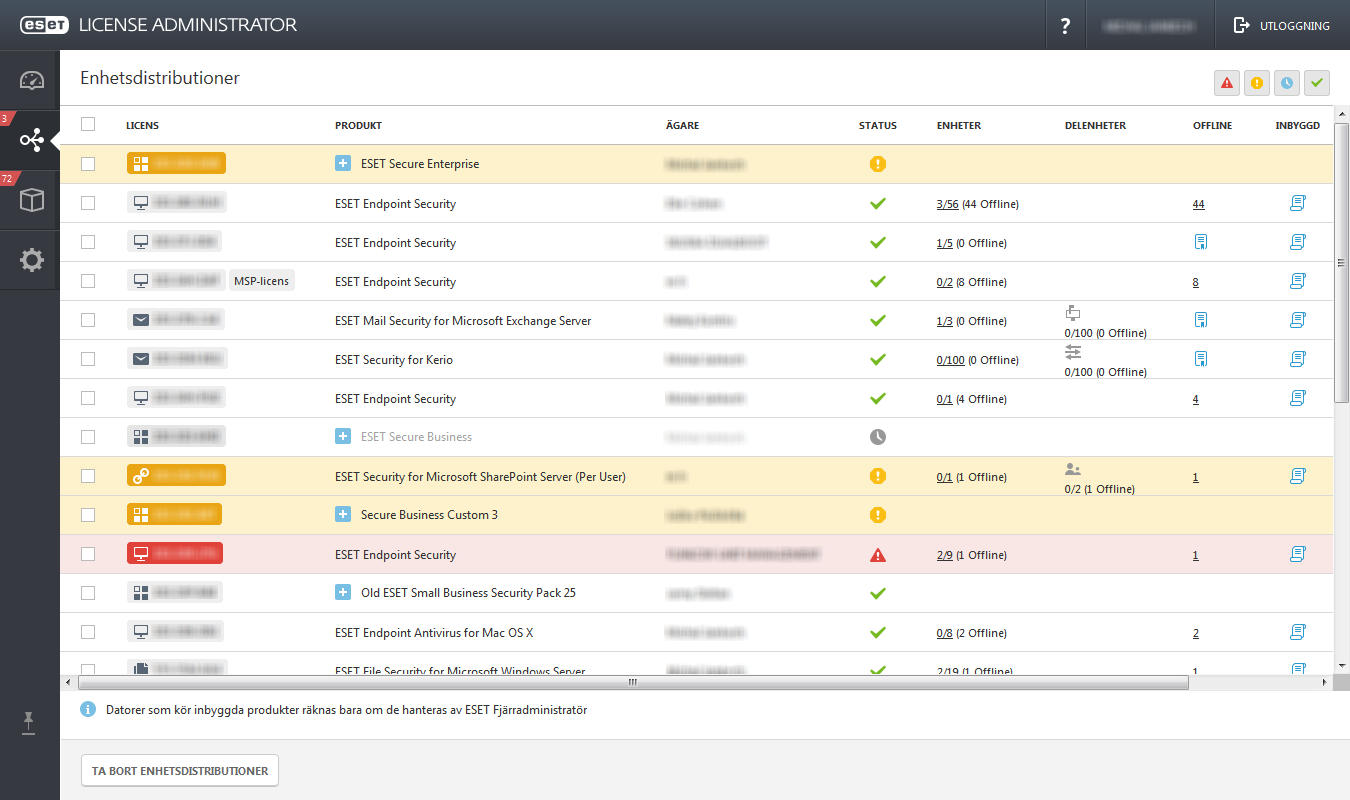Click the info icon beside Datorer note
The height and width of the screenshot is (800, 1350).
(88, 710)
